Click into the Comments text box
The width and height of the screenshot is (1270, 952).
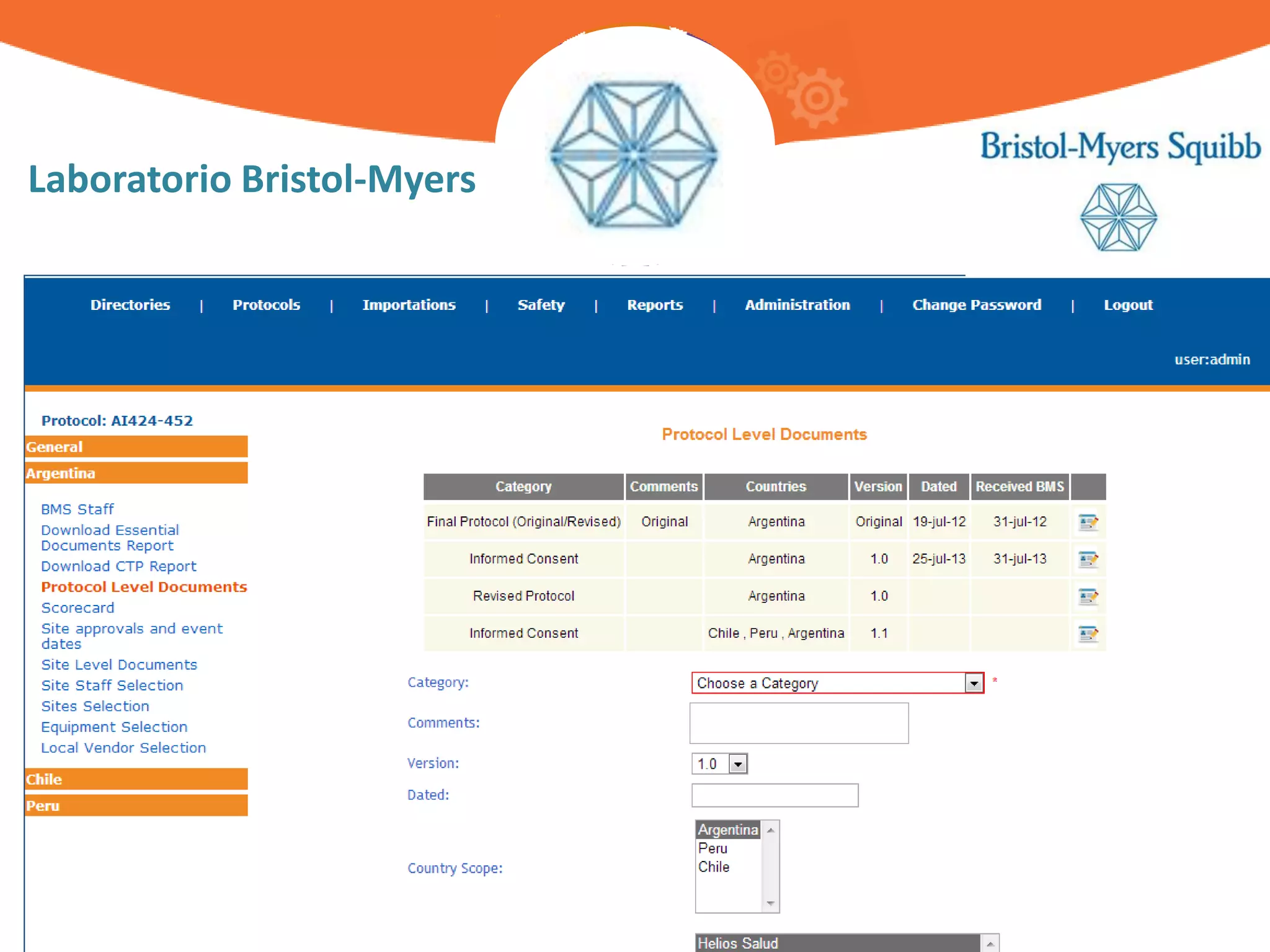click(799, 723)
